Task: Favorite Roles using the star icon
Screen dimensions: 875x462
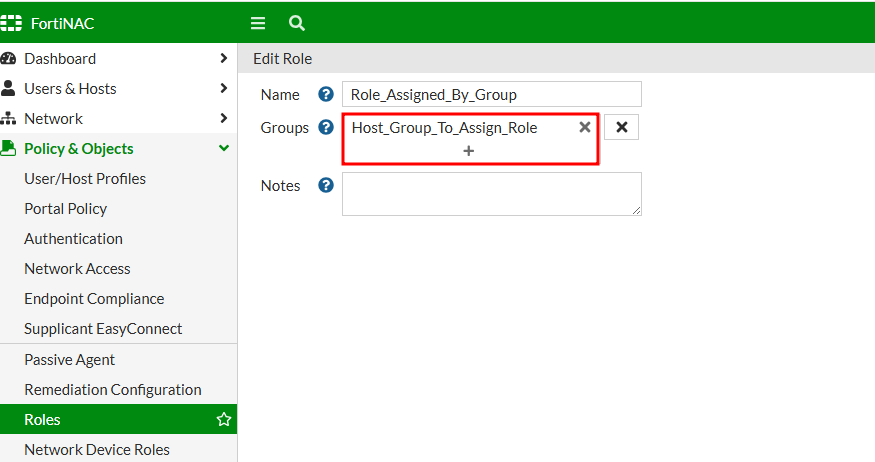Action: (224, 420)
